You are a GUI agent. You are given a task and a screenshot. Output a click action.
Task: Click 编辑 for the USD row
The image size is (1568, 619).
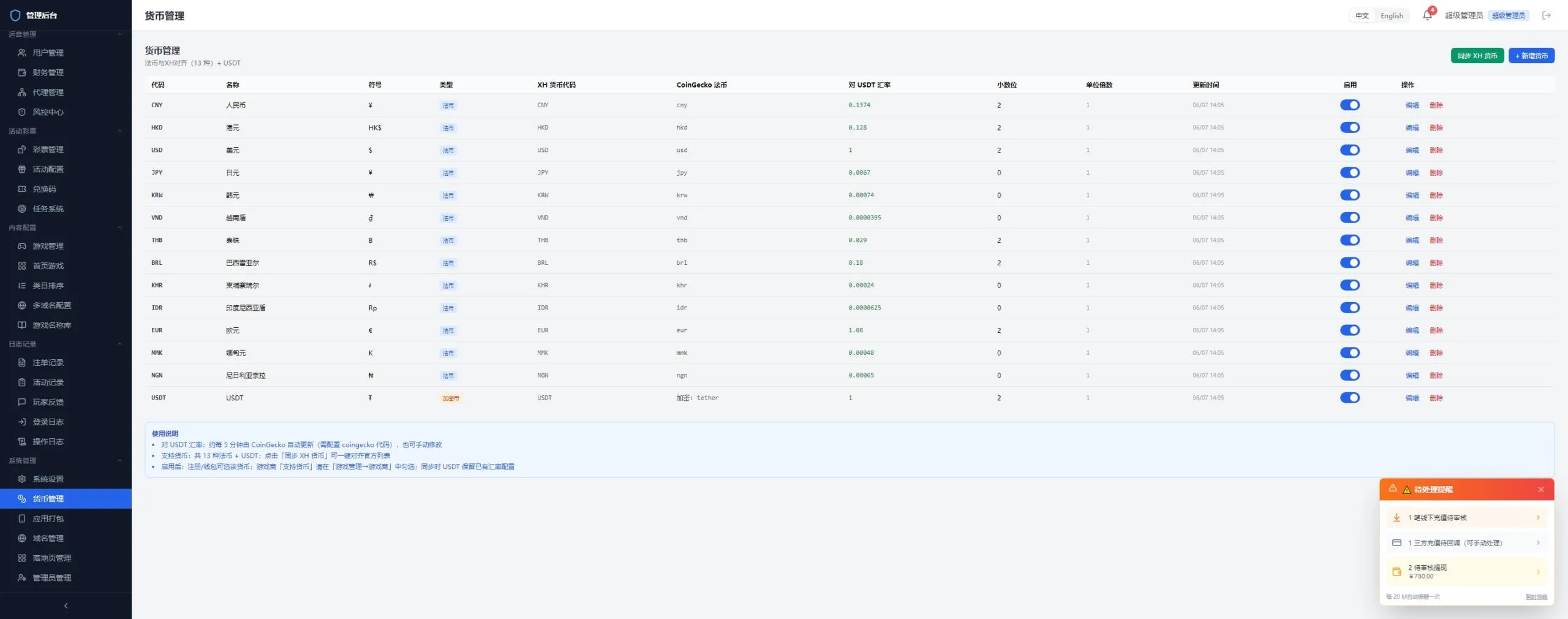point(1412,150)
